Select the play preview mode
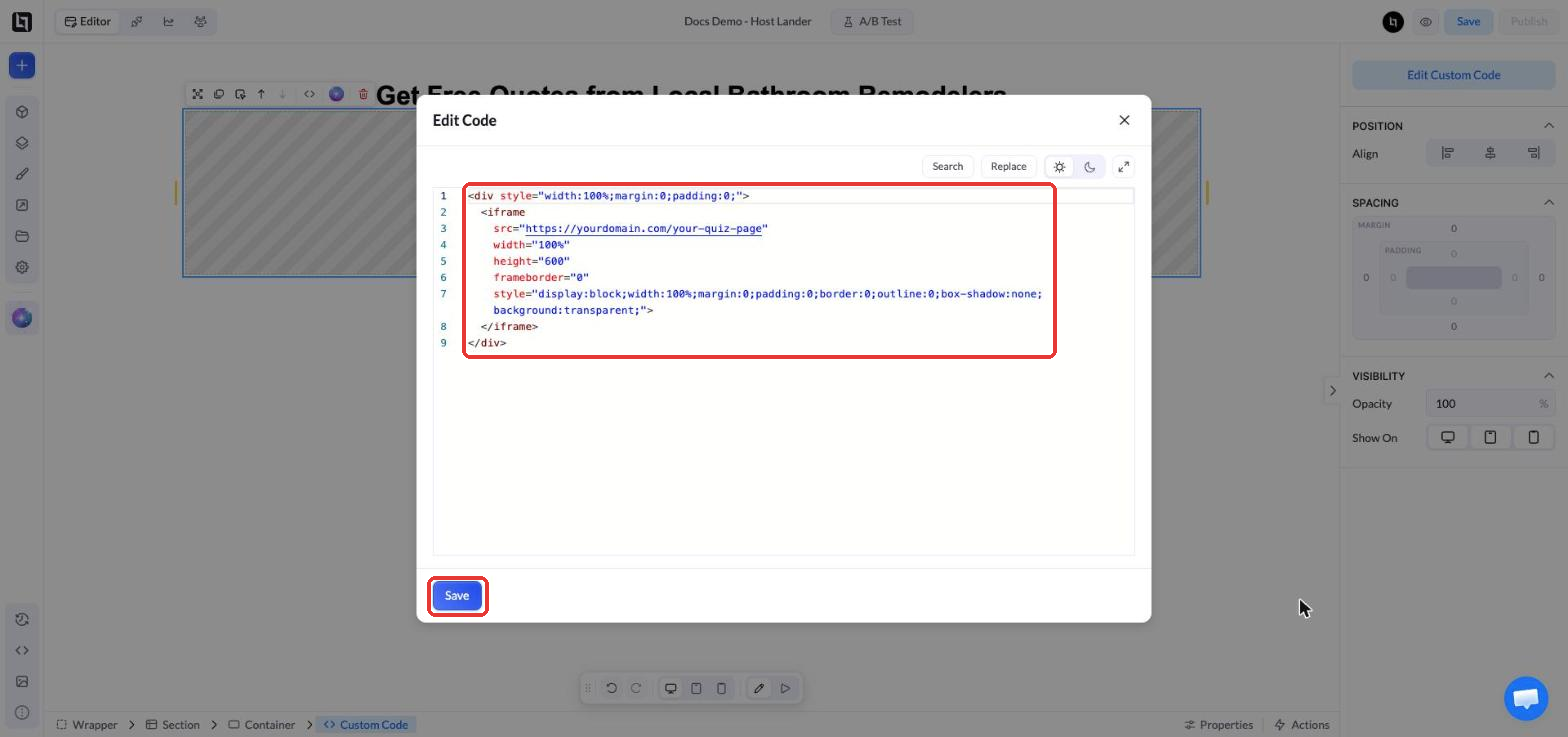The image size is (1568, 737). click(x=785, y=688)
